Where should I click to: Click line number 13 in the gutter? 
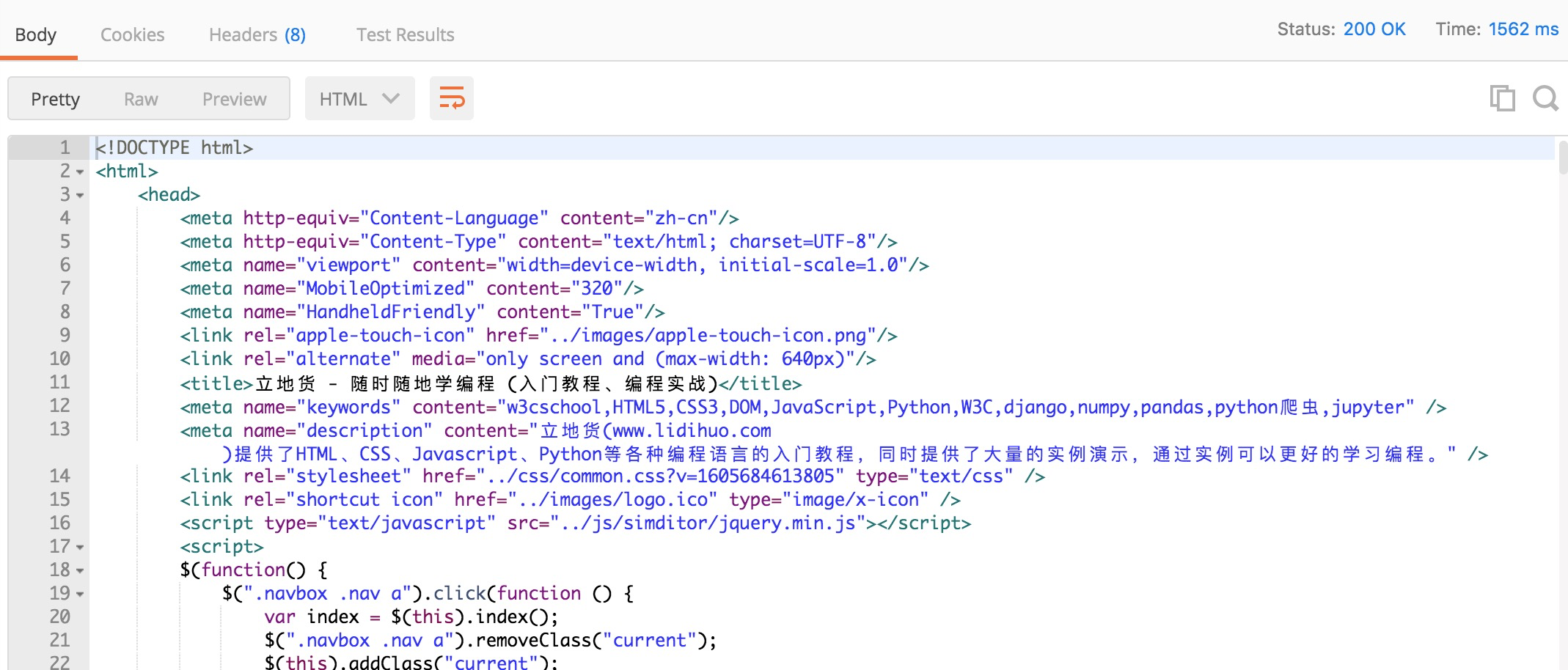click(x=60, y=430)
